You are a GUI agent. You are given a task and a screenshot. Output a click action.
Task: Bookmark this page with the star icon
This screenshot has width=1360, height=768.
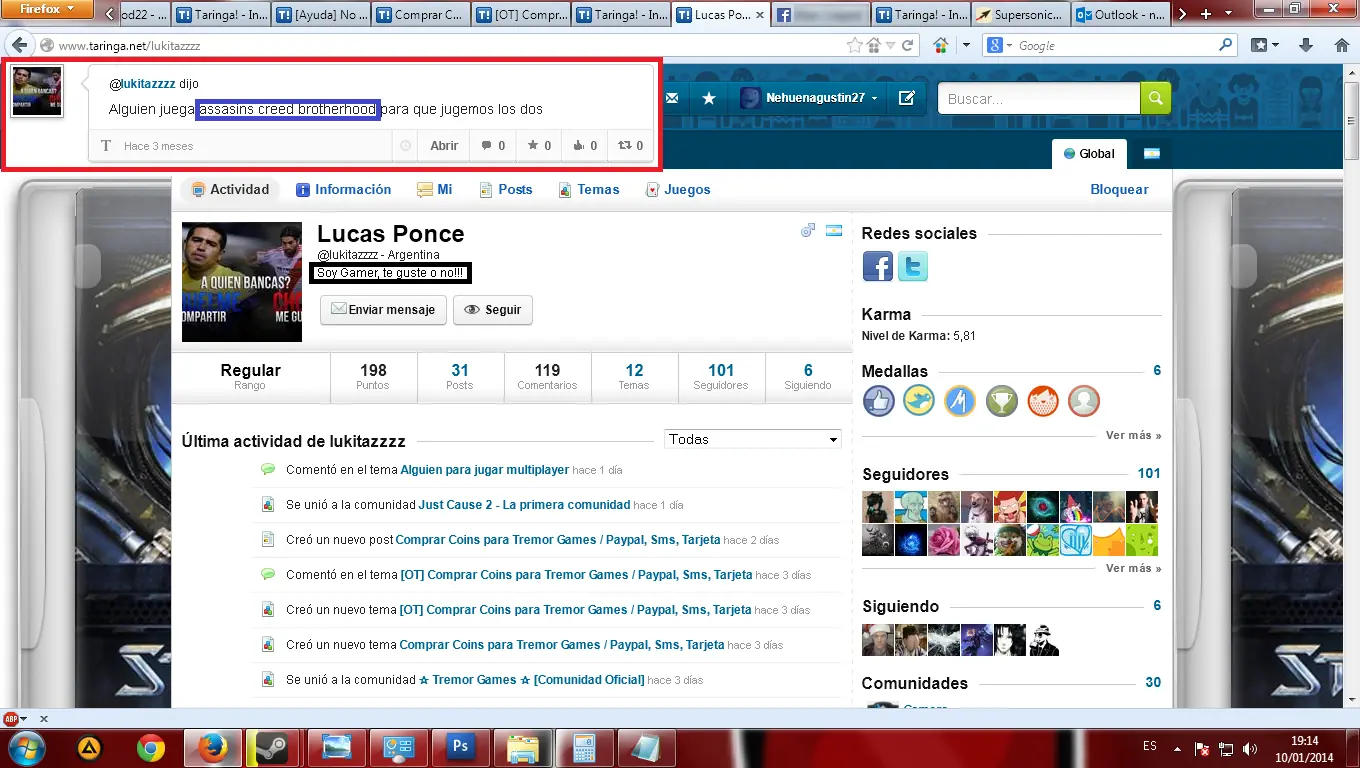coord(854,45)
